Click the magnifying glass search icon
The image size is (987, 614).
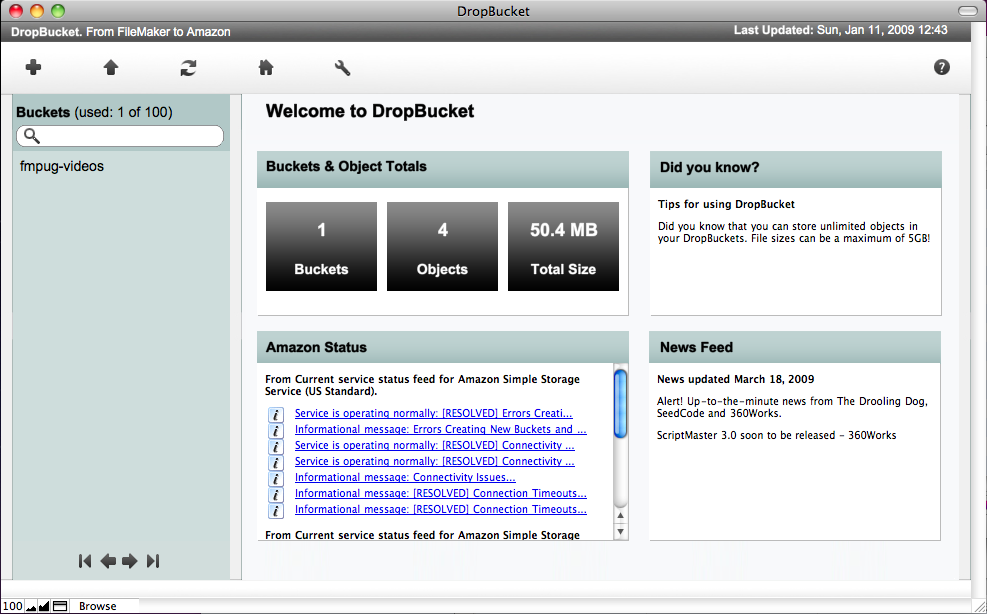(31, 136)
